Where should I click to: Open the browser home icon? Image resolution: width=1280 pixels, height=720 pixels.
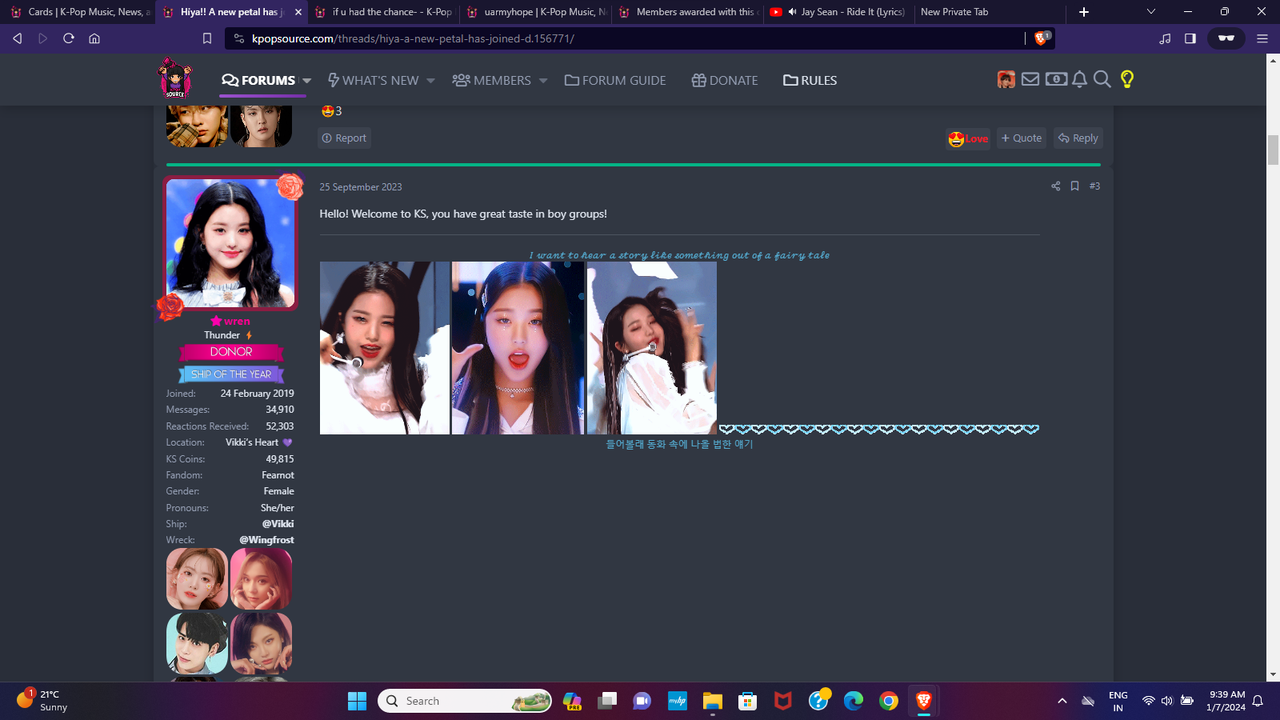click(94, 38)
